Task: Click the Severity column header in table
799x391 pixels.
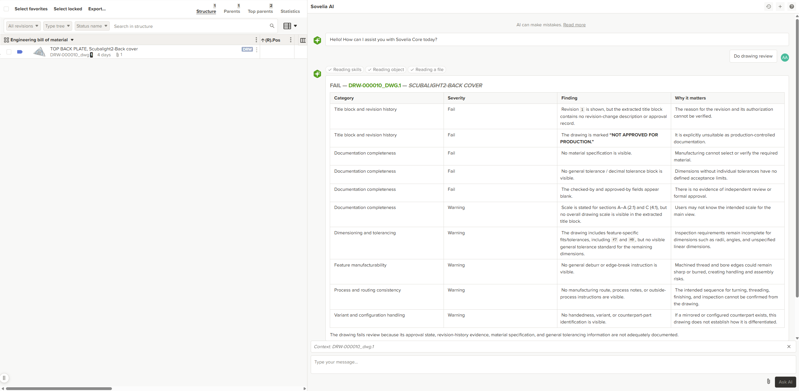Action: coord(500,98)
